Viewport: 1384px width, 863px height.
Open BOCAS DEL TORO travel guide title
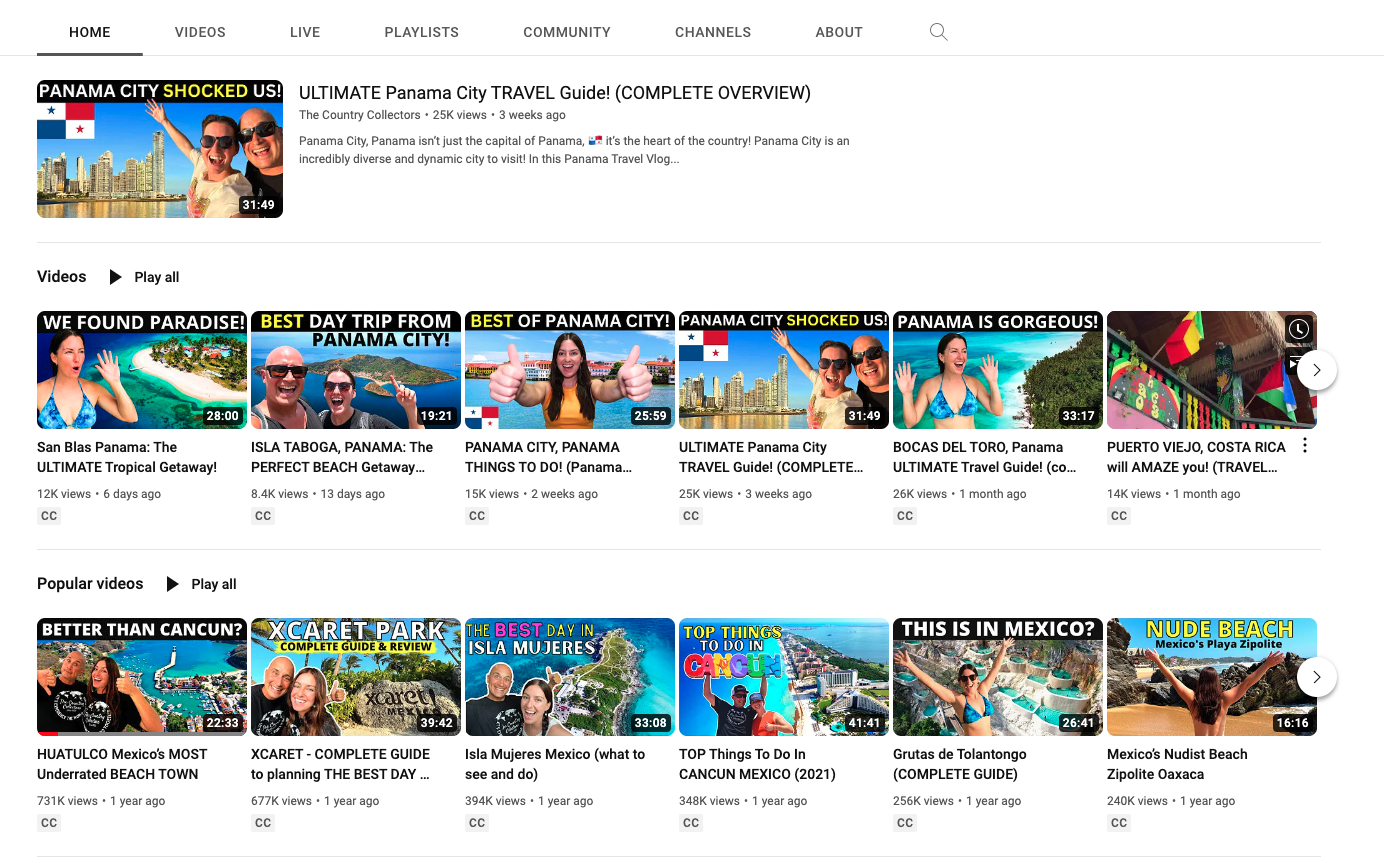tap(985, 457)
